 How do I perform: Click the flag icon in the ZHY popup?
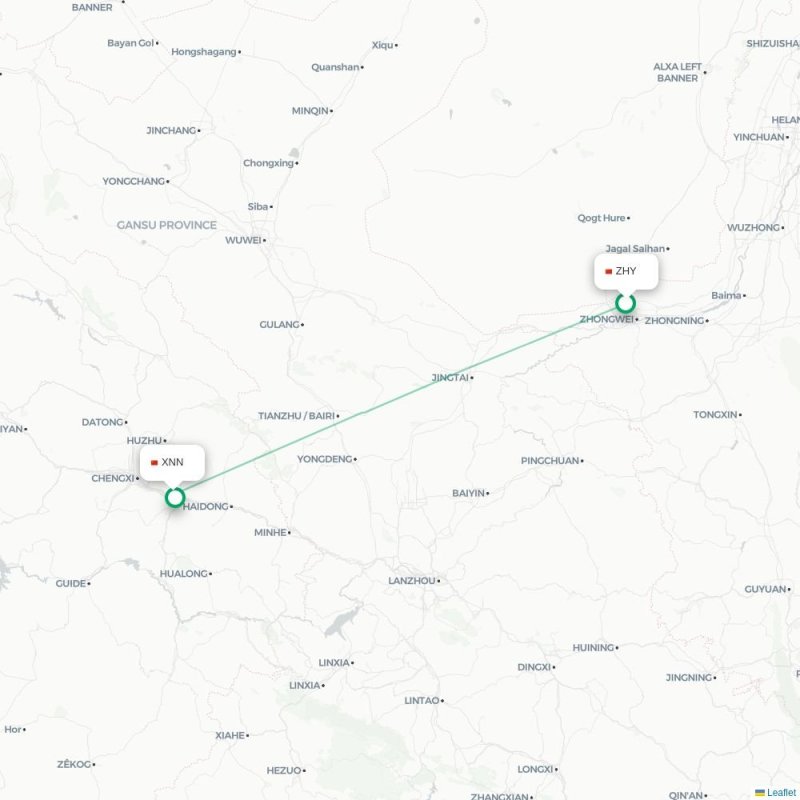click(x=608, y=271)
